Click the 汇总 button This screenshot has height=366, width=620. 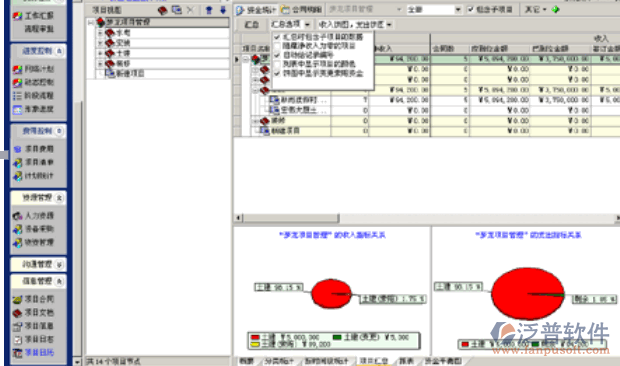coord(251,25)
